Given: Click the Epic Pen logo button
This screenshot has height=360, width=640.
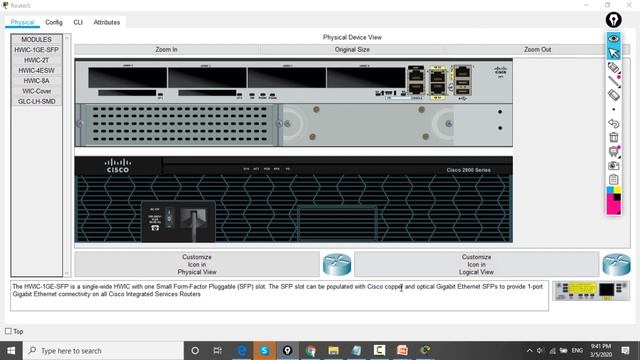Looking at the screenshot, I should (x=613, y=20).
